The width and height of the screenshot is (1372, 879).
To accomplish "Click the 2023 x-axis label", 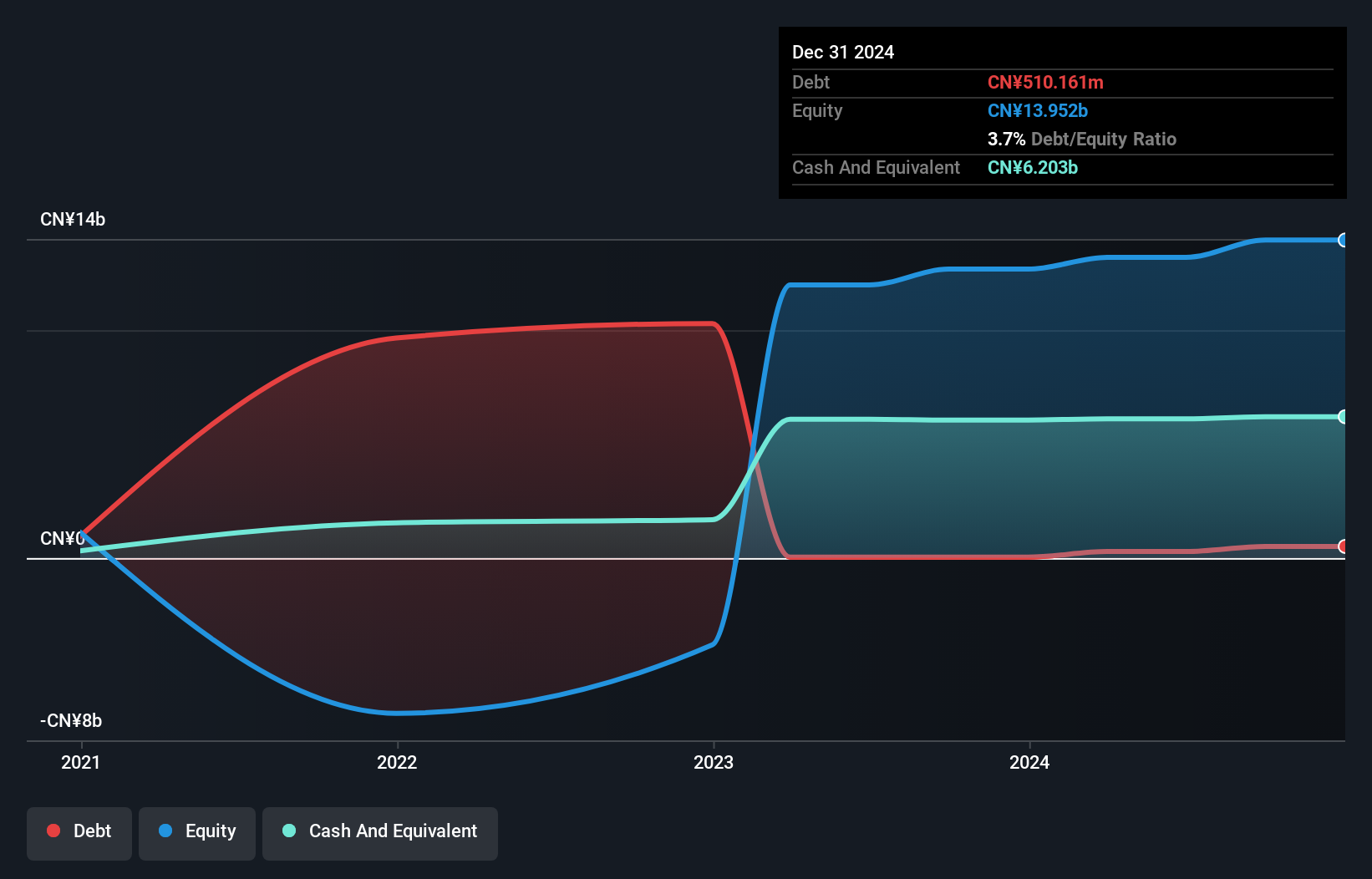I will tap(714, 762).
